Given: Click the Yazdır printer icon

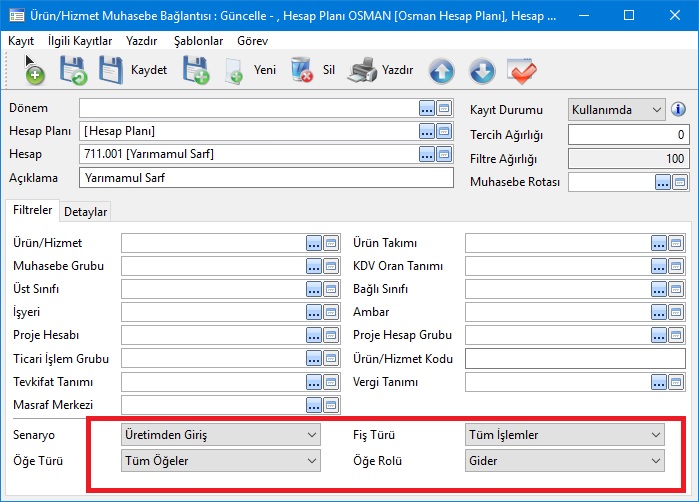Looking at the screenshot, I should pyautogui.click(x=361, y=70).
